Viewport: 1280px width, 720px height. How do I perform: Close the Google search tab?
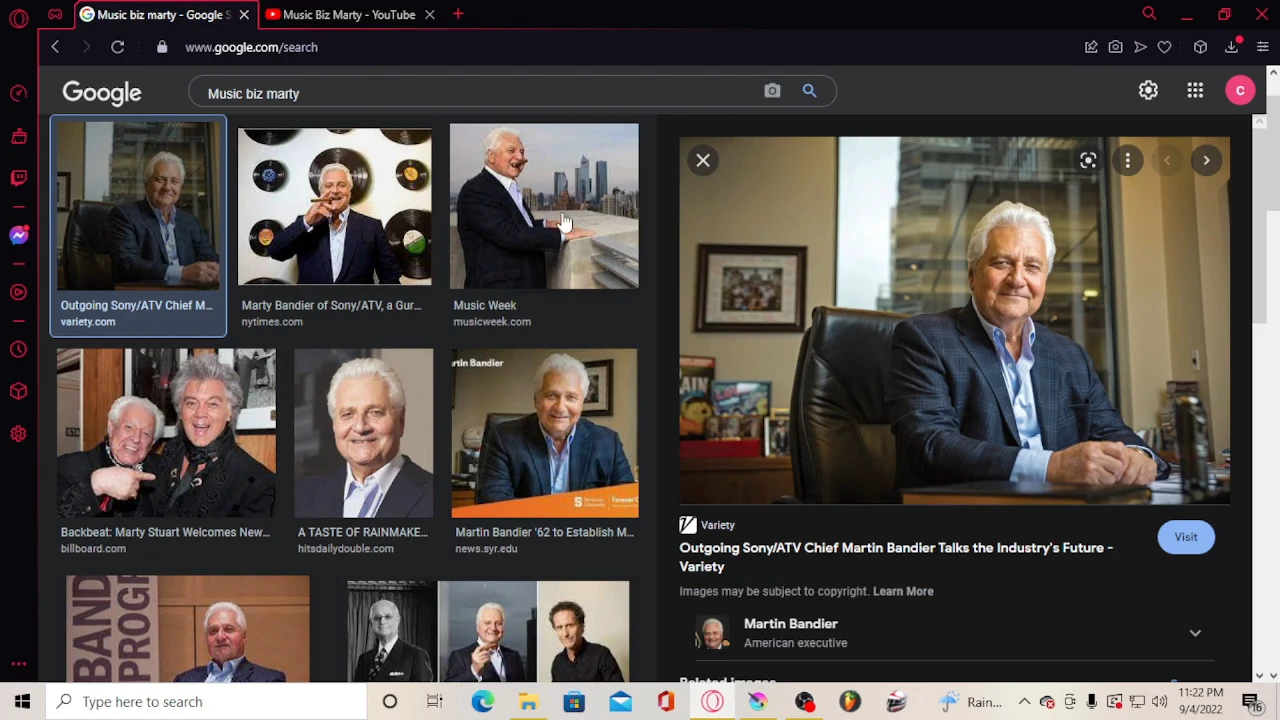pyautogui.click(x=244, y=15)
